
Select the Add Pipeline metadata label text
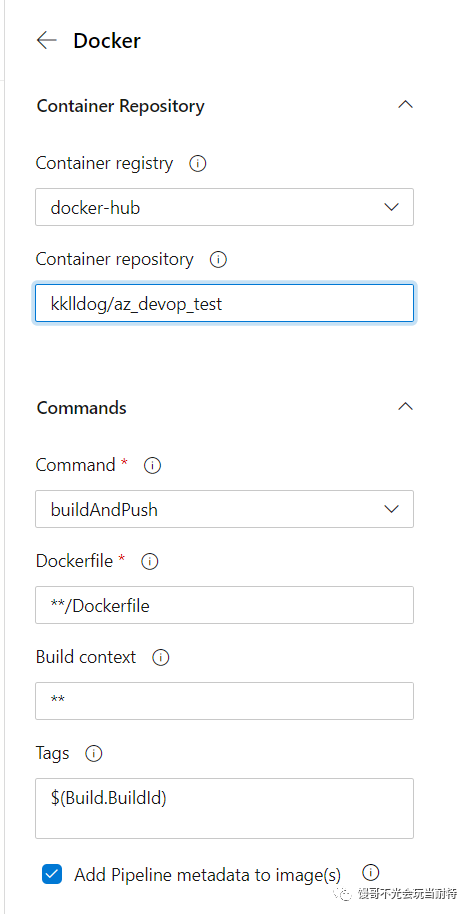208,875
